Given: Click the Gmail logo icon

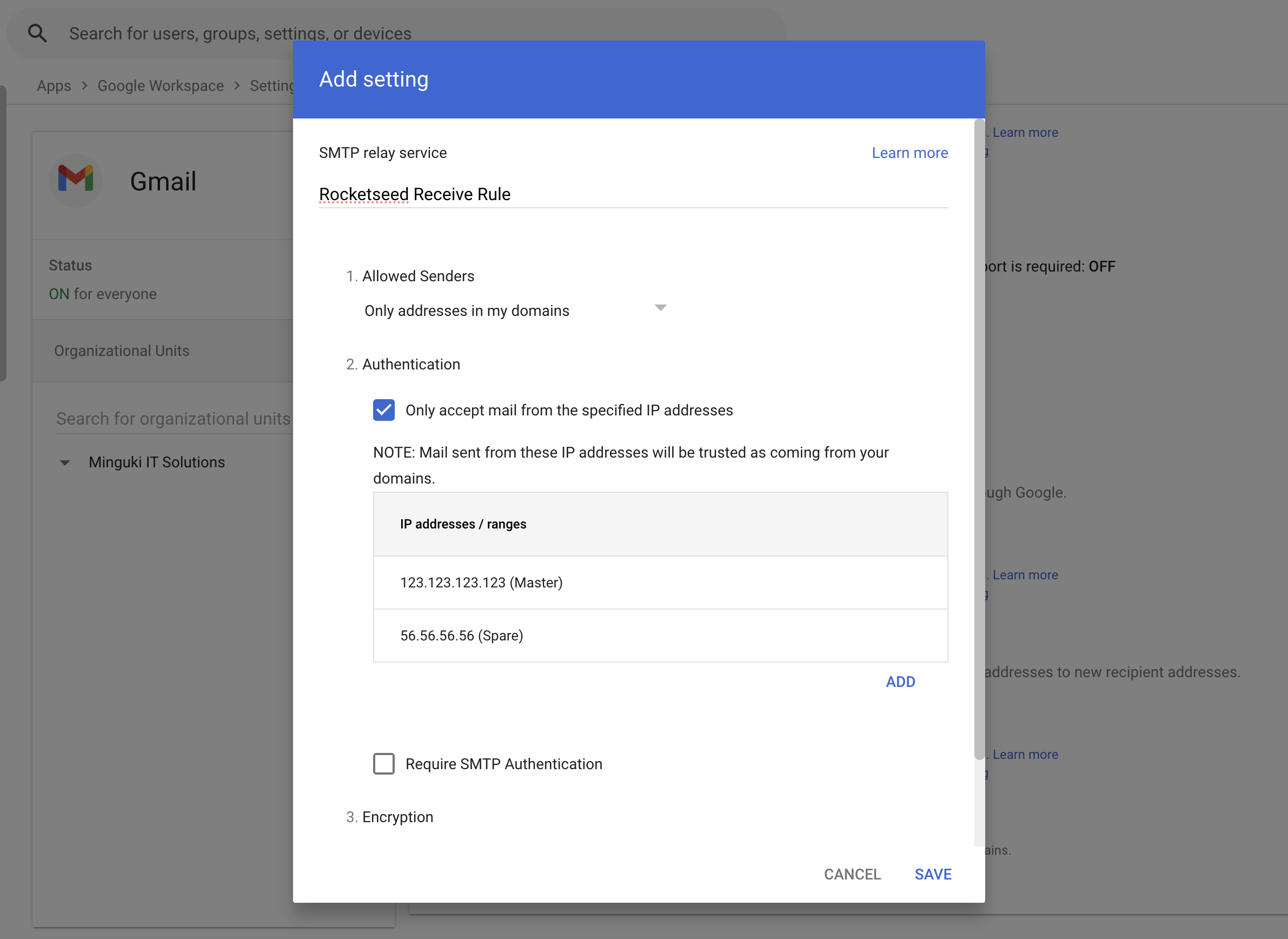Looking at the screenshot, I should tap(76, 180).
